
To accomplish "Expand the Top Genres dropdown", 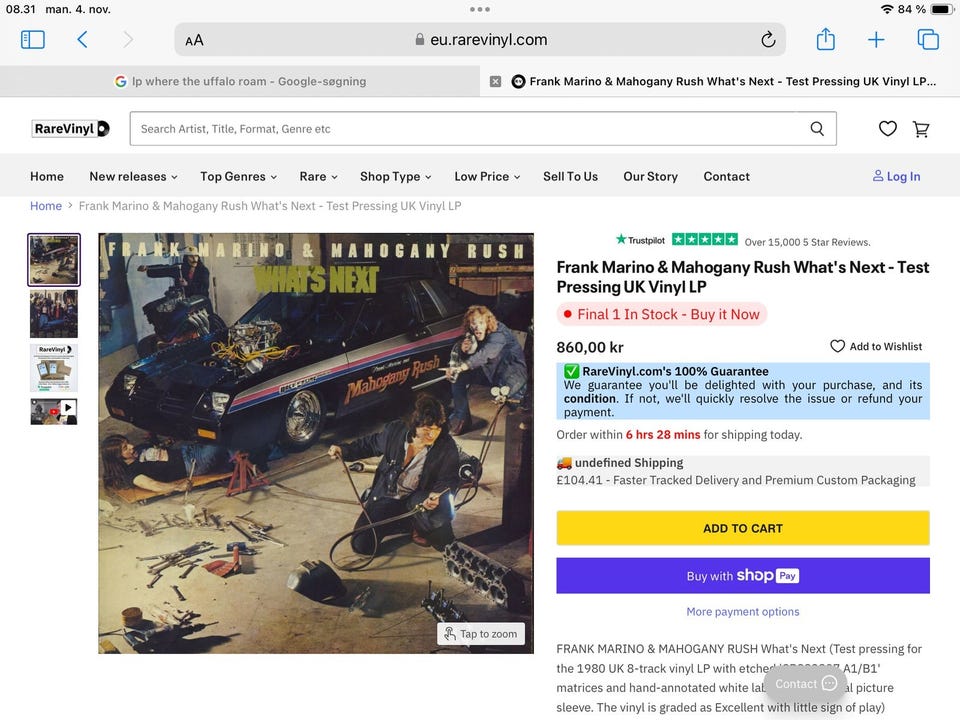I will [x=238, y=176].
